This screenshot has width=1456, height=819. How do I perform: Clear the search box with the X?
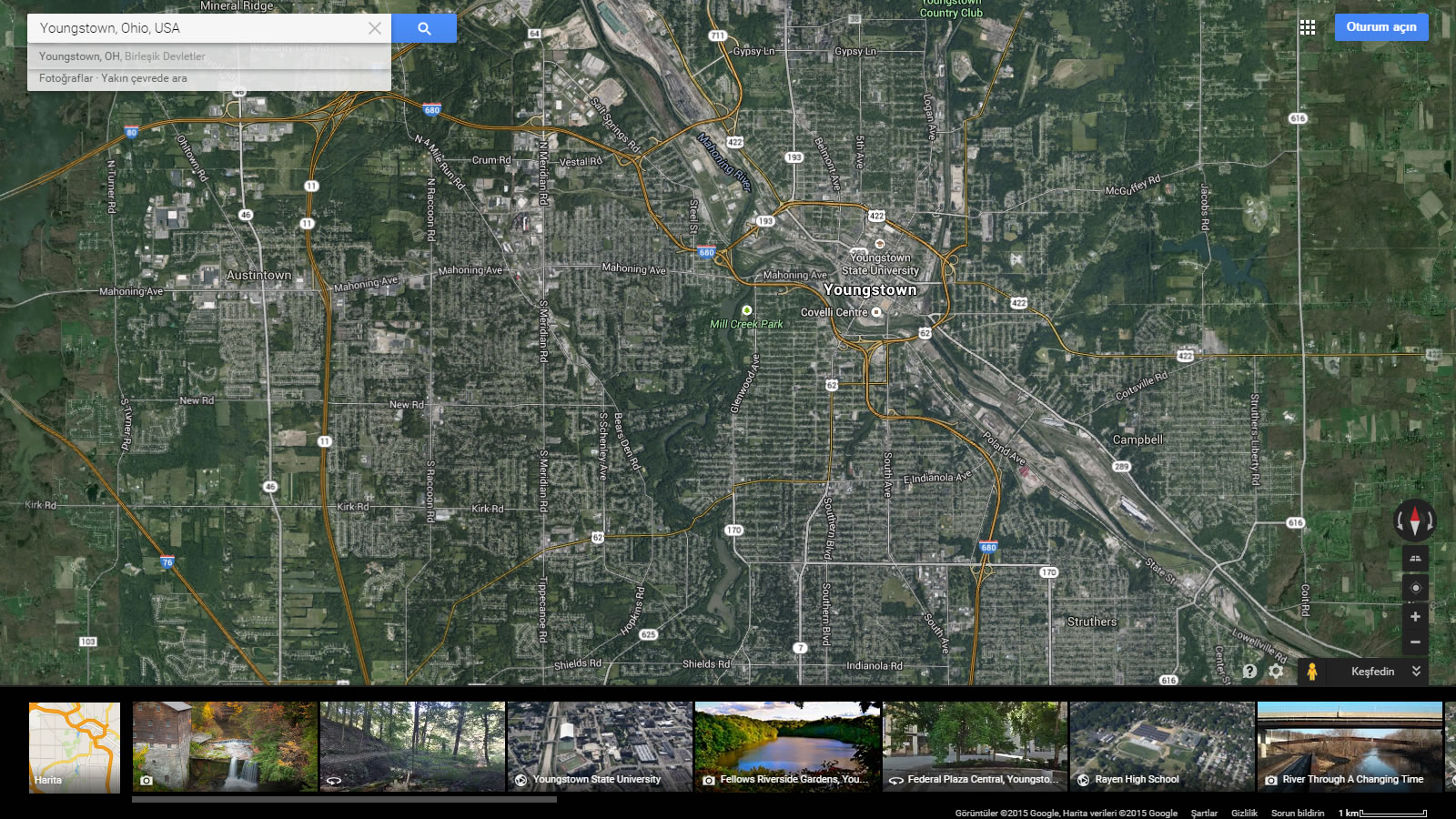(374, 28)
